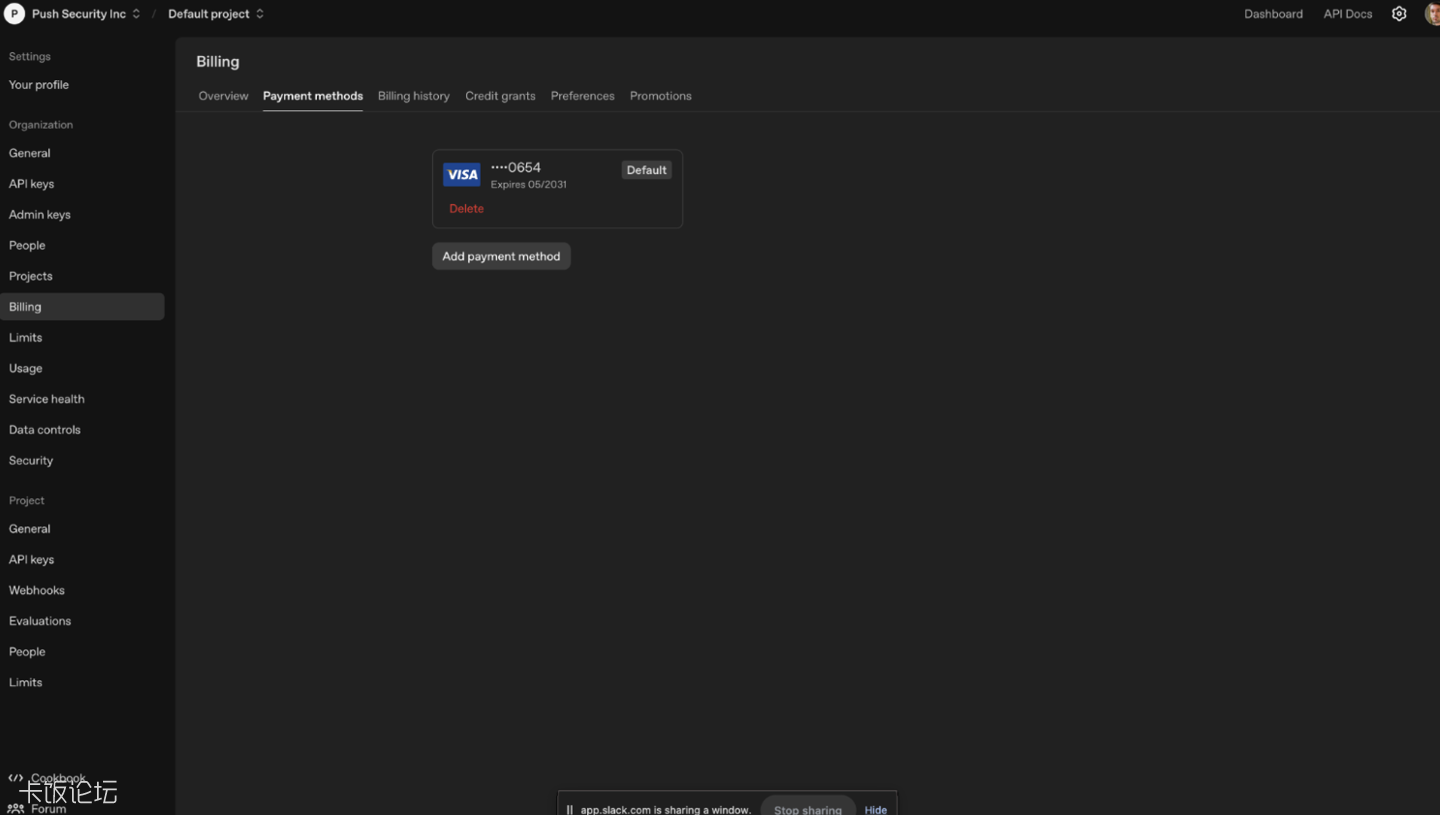The height and width of the screenshot is (815, 1440).
Task: Expand the Push Security Inc organization switcher
Action: click(x=86, y=14)
